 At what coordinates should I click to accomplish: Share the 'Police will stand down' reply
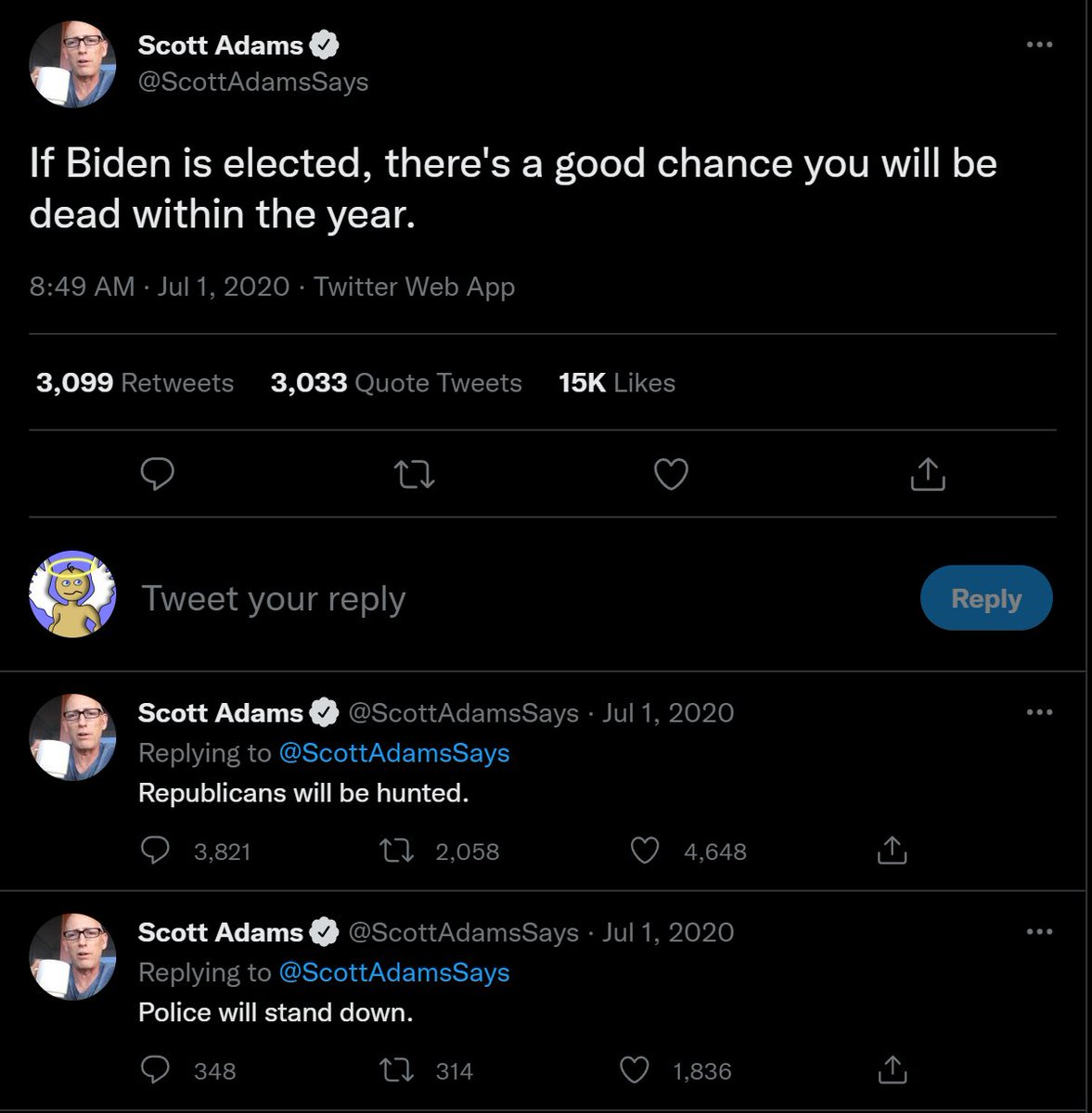[891, 1070]
